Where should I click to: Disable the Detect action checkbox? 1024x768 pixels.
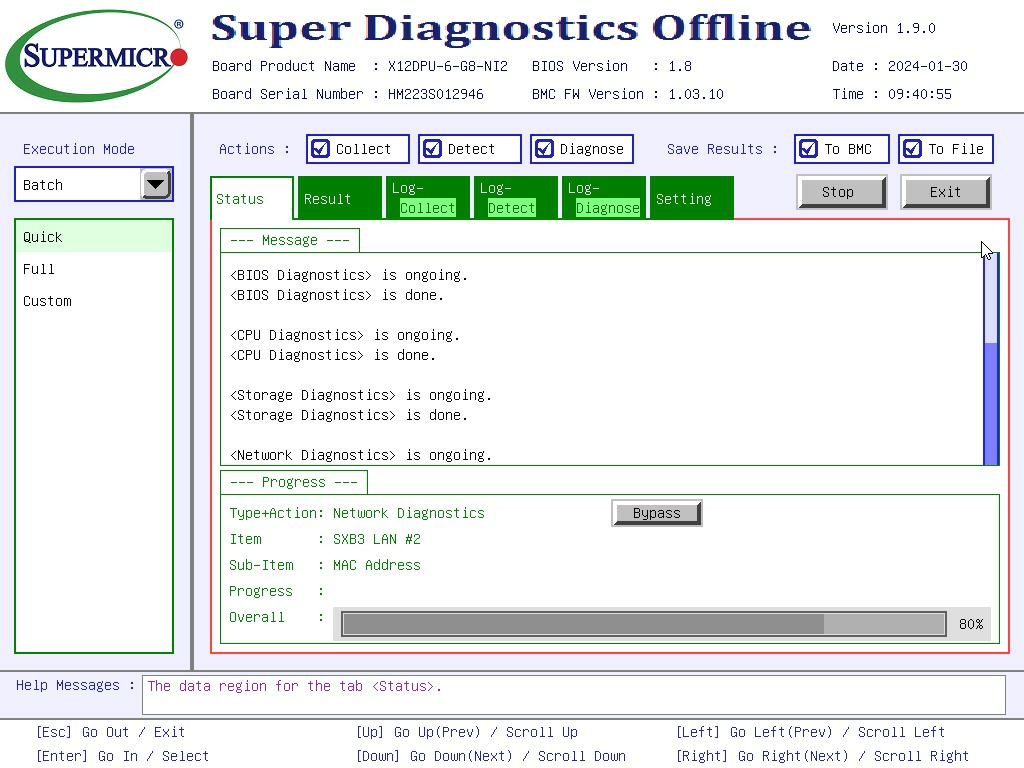432,148
